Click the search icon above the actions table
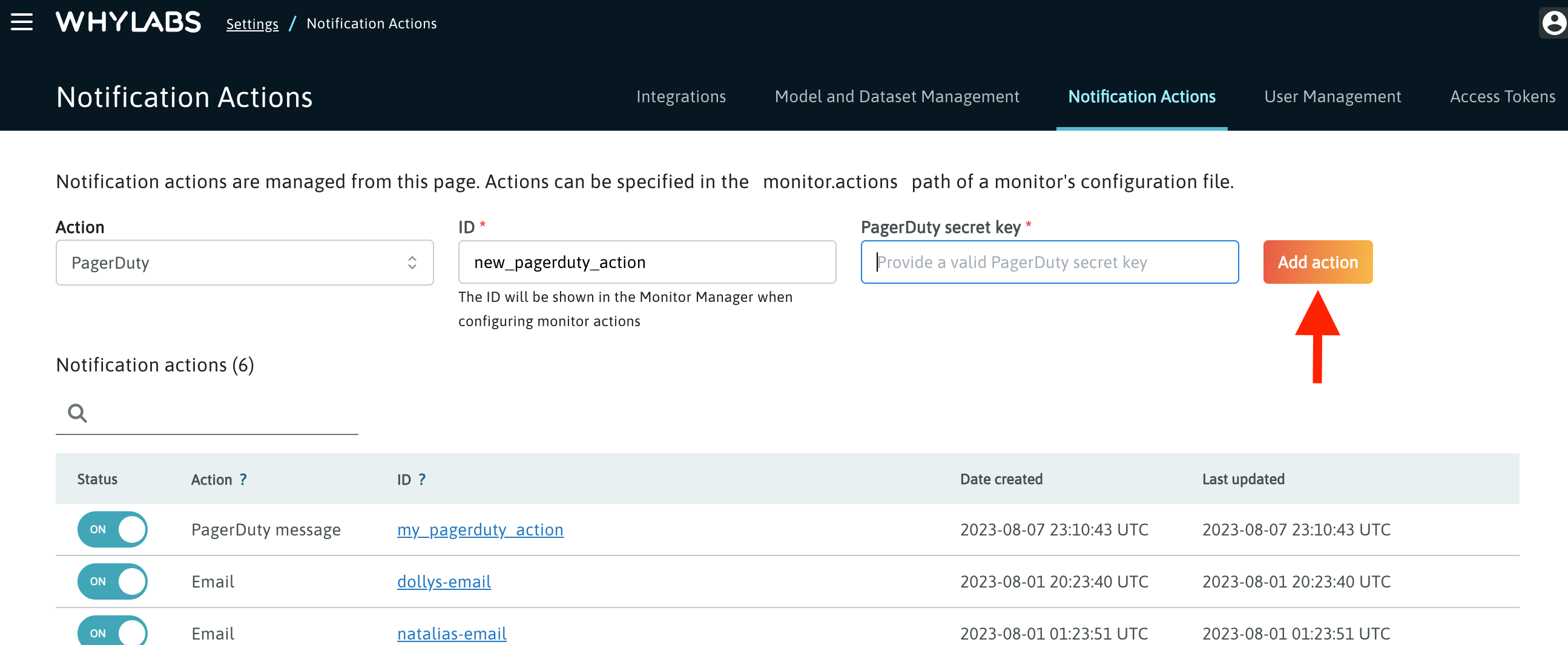This screenshot has height=645, width=1568. (x=77, y=413)
